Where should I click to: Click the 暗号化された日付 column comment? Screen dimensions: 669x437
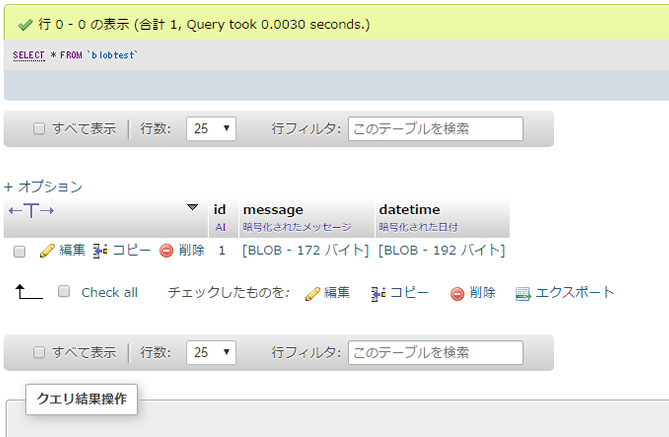[x=418, y=227]
